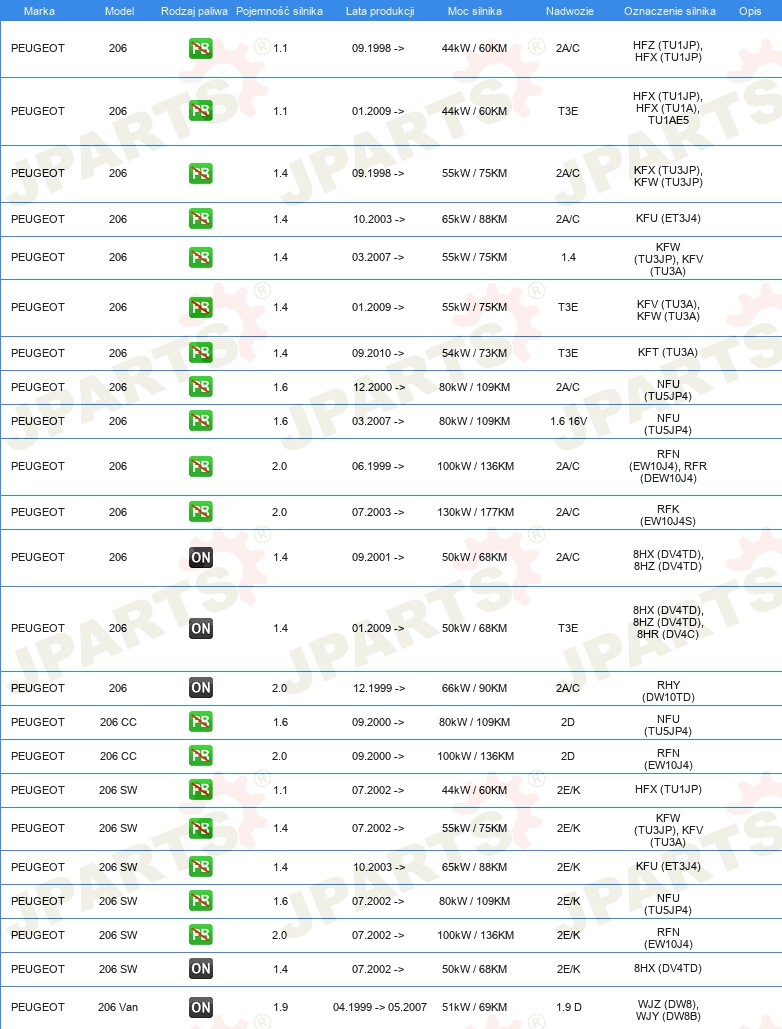Screen dimensions: 782x1029
Task: Select engine code HFZ (TU1JP), HFX (TU1JP)
Action: pyautogui.click(x=668, y=51)
